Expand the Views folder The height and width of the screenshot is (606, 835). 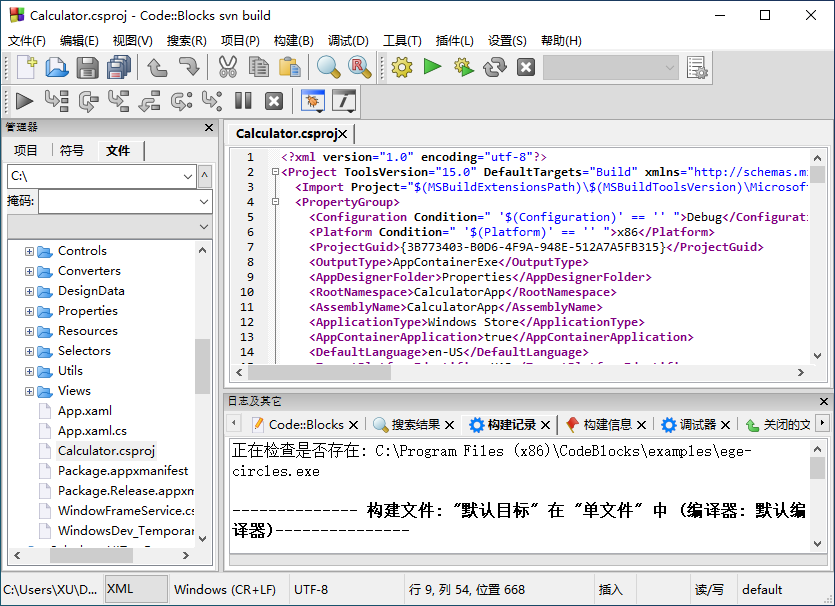pyautogui.click(x=29, y=391)
